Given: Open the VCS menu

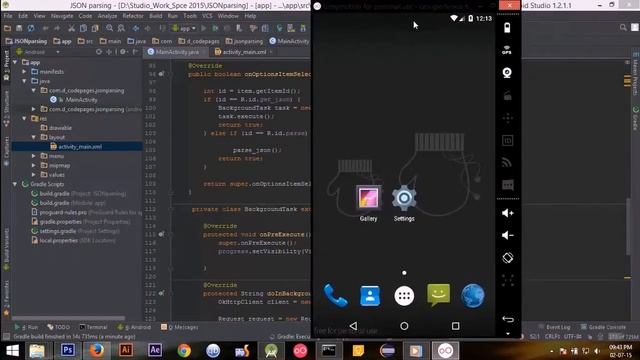Looking at the screenshot, I should pyautogui.click(x=207, y=16).
